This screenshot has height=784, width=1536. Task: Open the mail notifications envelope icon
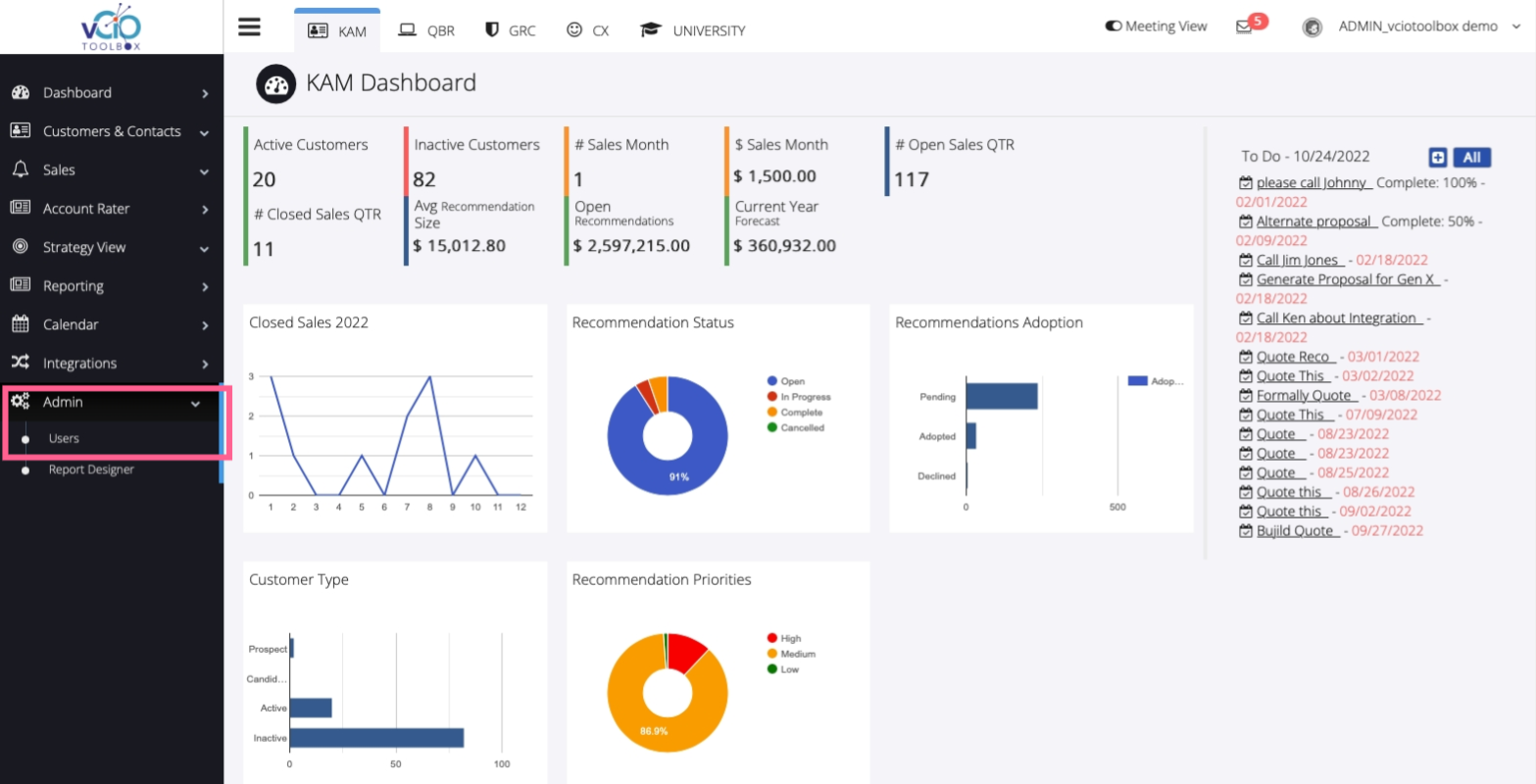(x=1243, y=27)
